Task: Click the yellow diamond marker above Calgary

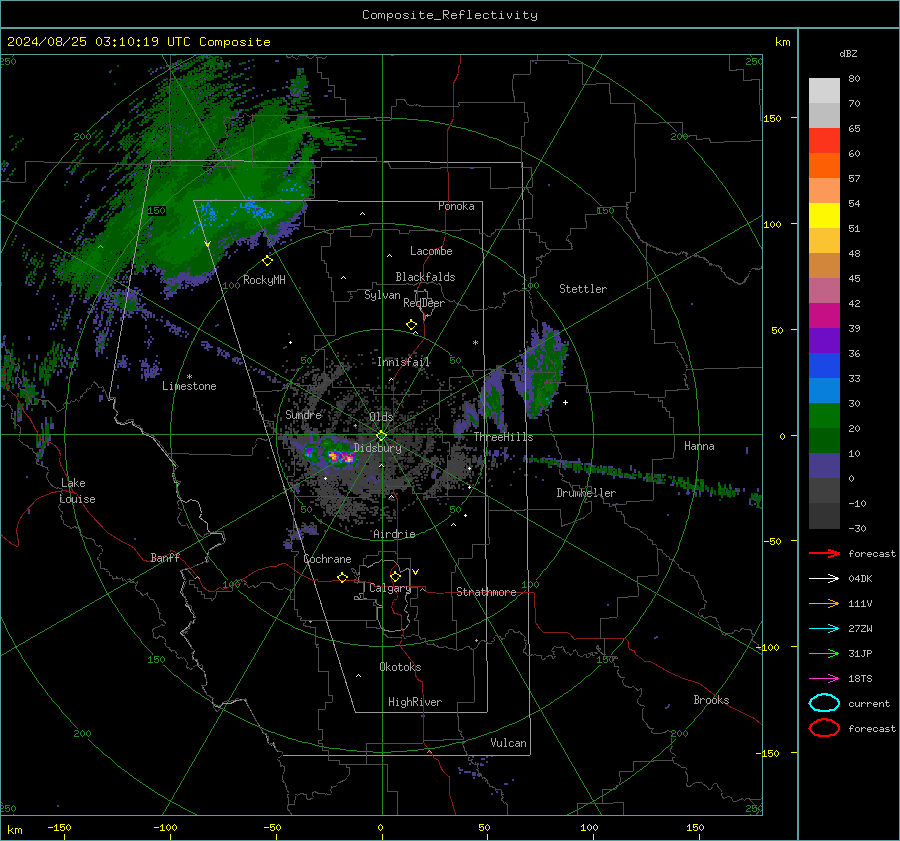Action: 395,576
